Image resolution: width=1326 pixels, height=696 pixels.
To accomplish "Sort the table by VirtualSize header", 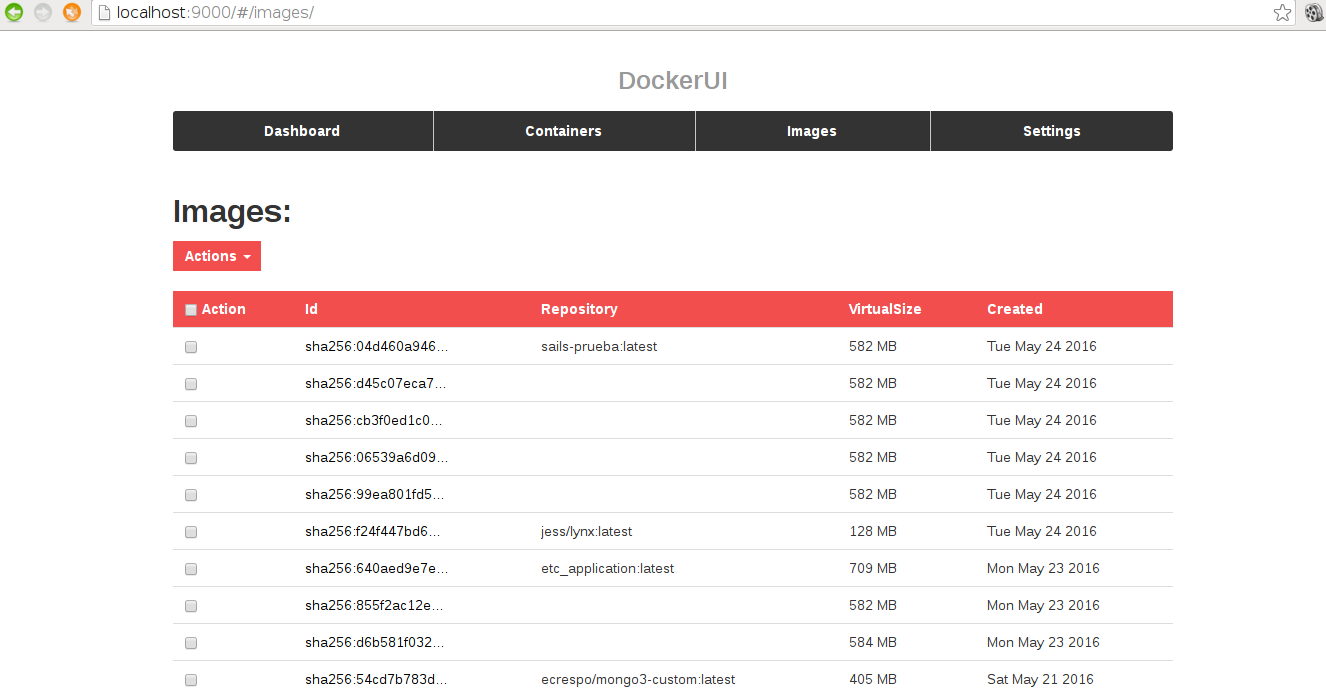I will [x=885, y=309].
